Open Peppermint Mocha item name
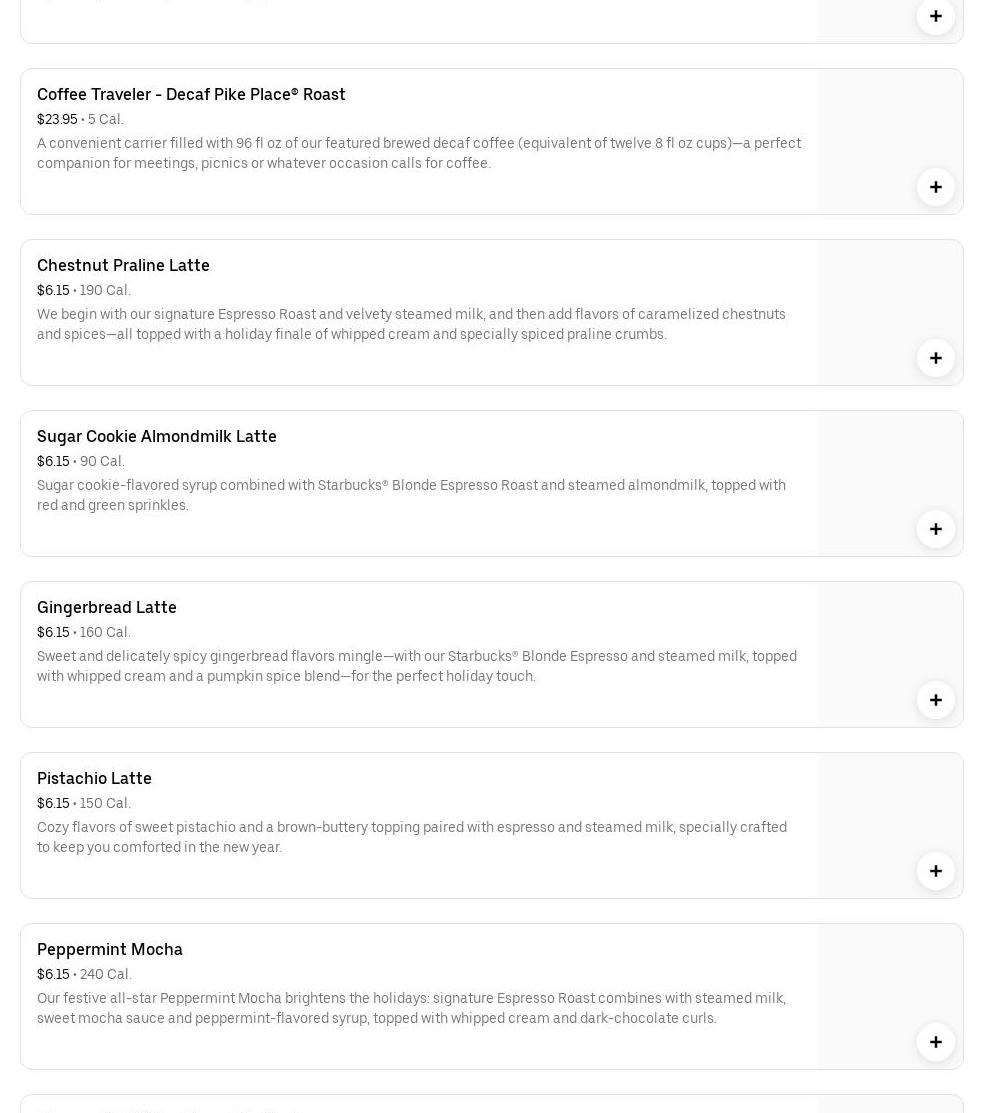The width and height of the screenshot is (984, 1113). click(x=110, y=949)
